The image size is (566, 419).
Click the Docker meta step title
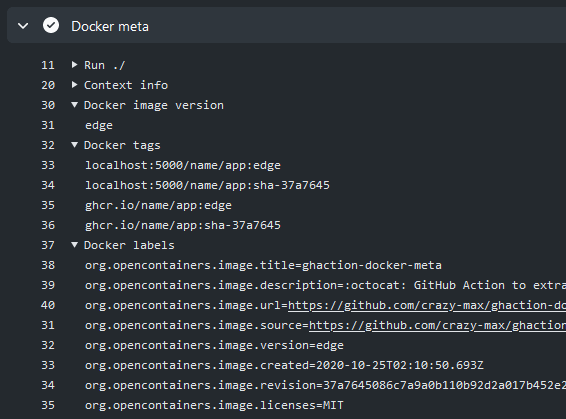pos(110,26)
